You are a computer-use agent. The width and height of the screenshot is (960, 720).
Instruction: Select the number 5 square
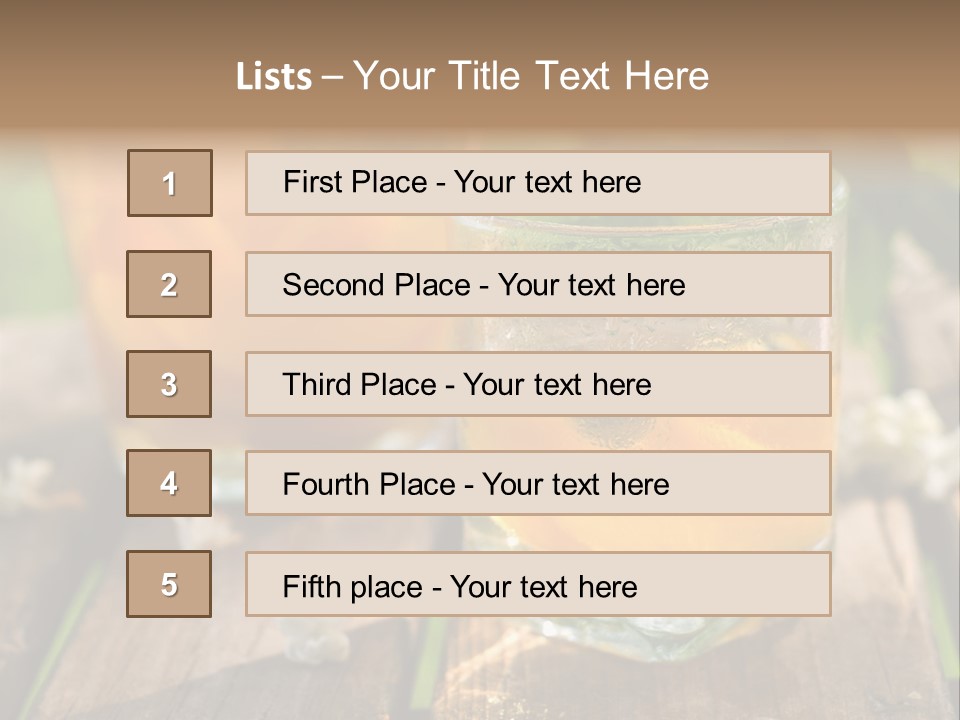169,584
